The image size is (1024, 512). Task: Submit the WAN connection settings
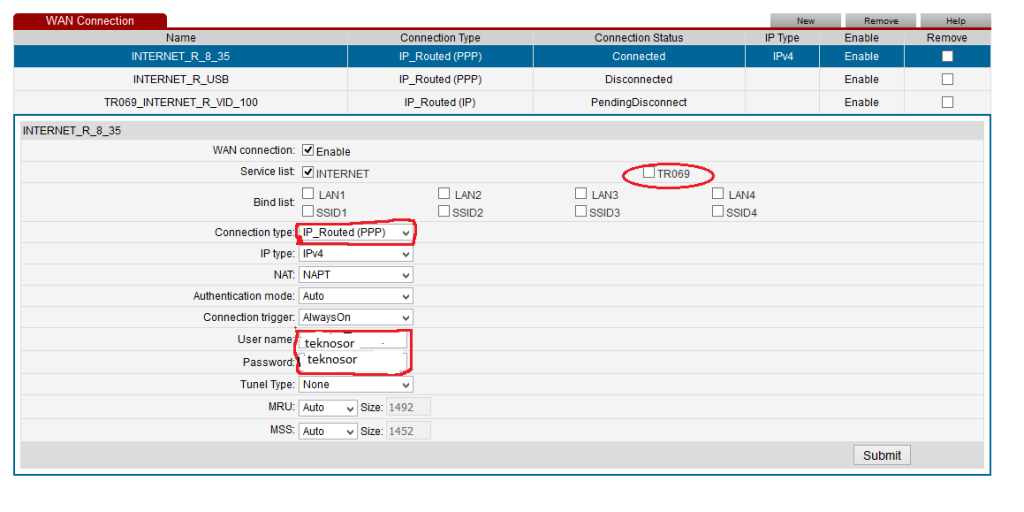pyautogui.click(x=881, y=455)
